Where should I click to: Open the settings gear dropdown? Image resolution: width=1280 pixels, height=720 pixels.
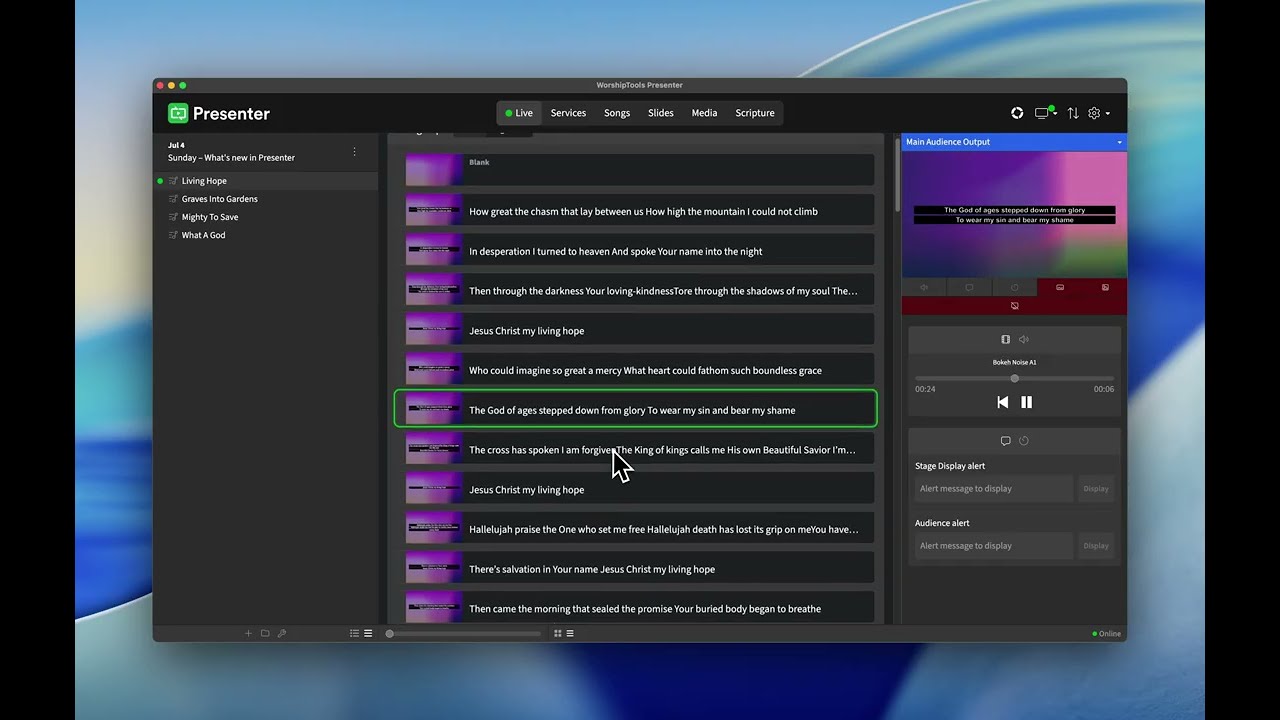[x=1098, y=113]
